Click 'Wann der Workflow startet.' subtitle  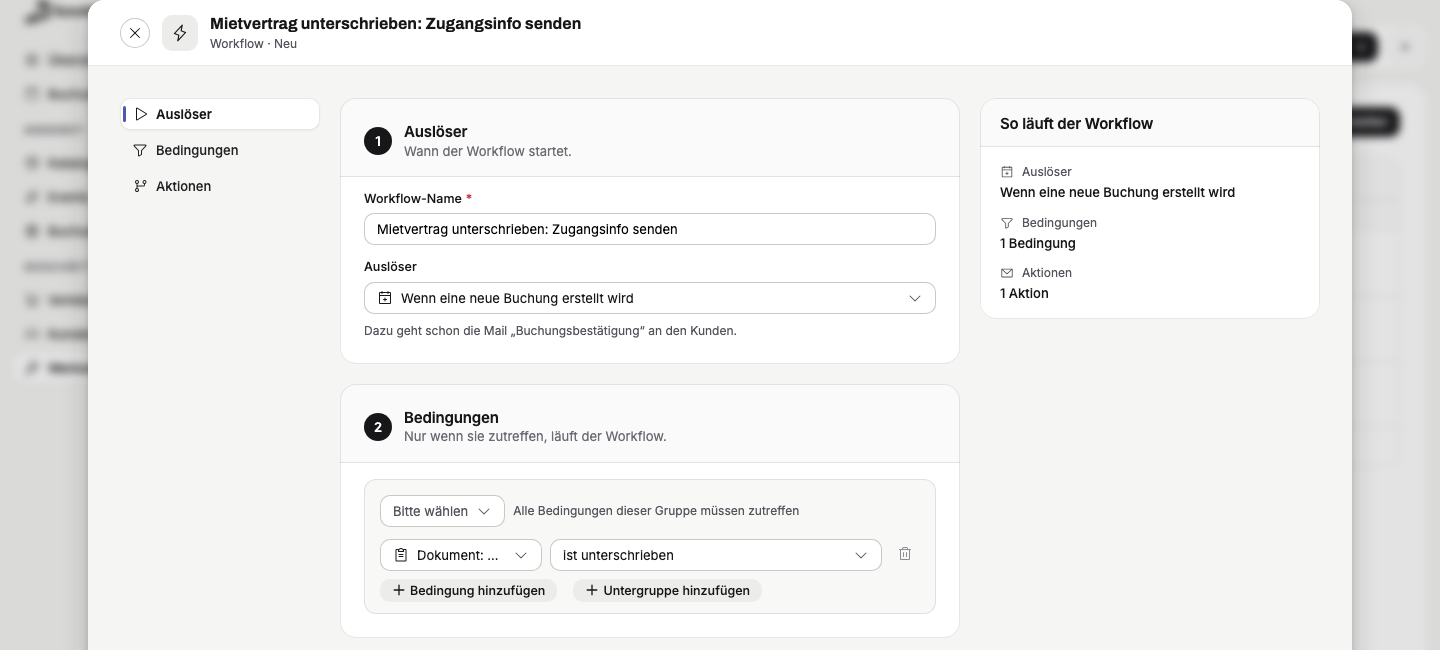point(488,152)
